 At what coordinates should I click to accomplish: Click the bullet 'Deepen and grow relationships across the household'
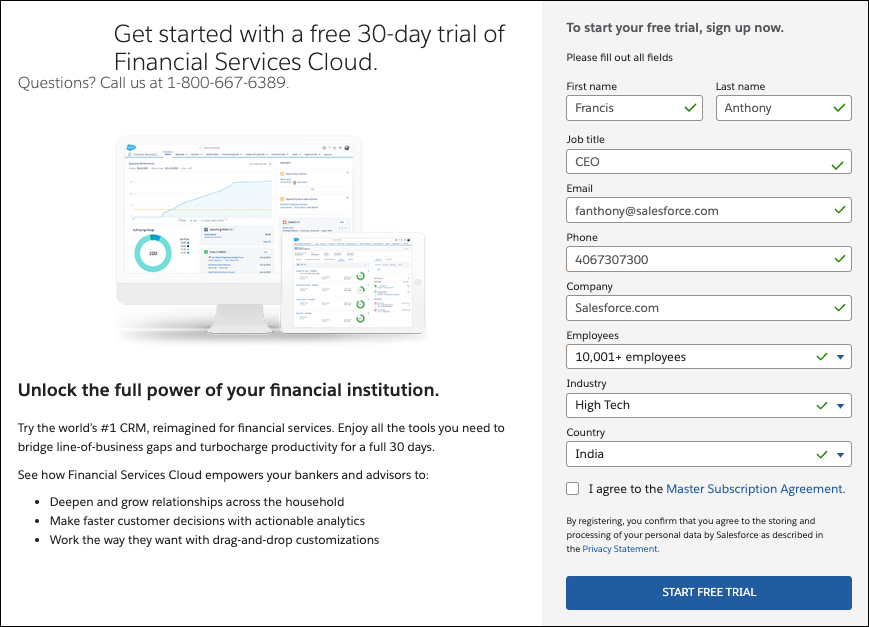[x=197, y=502]
